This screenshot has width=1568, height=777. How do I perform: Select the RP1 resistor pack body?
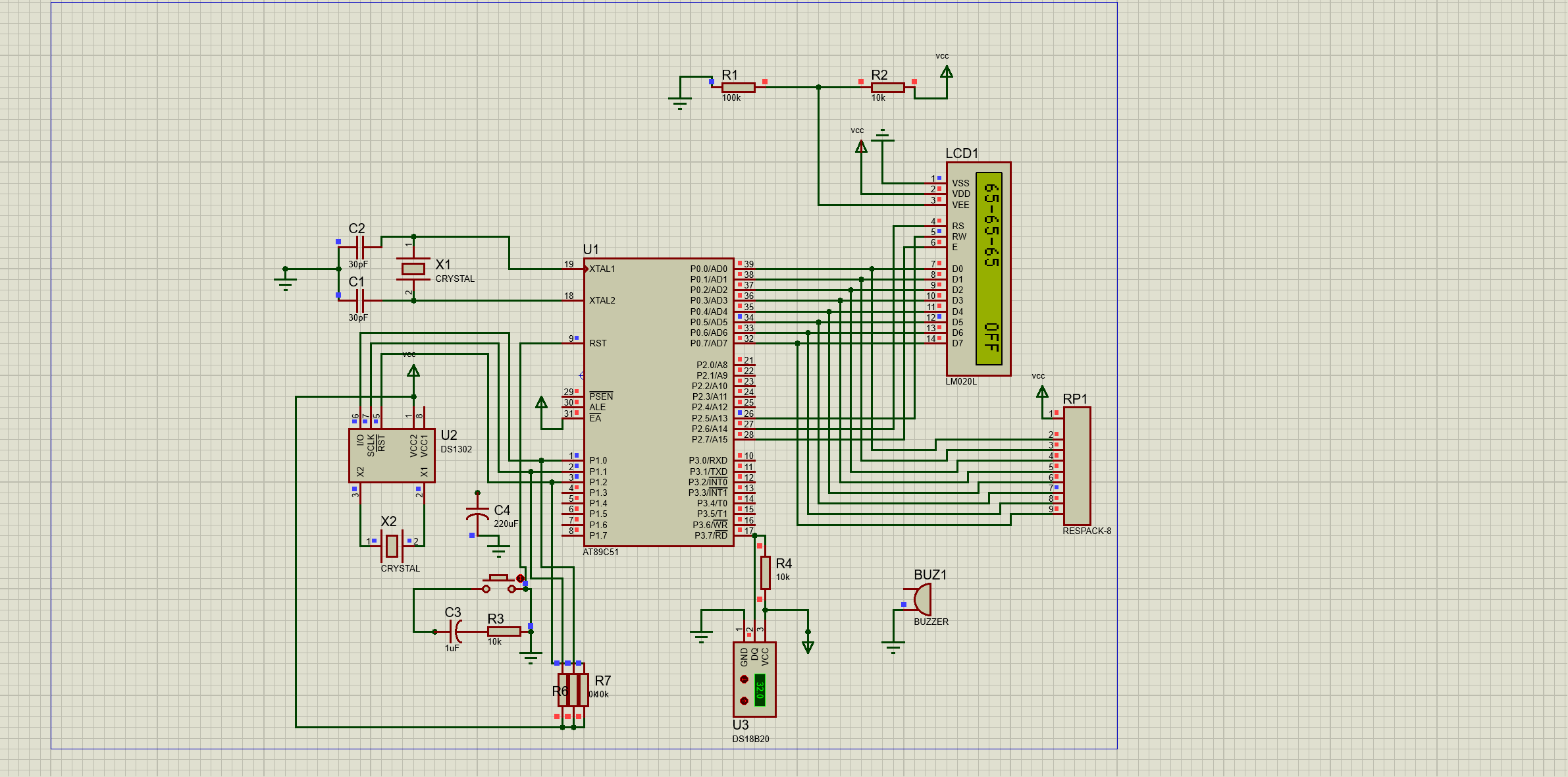(1077, 466)
